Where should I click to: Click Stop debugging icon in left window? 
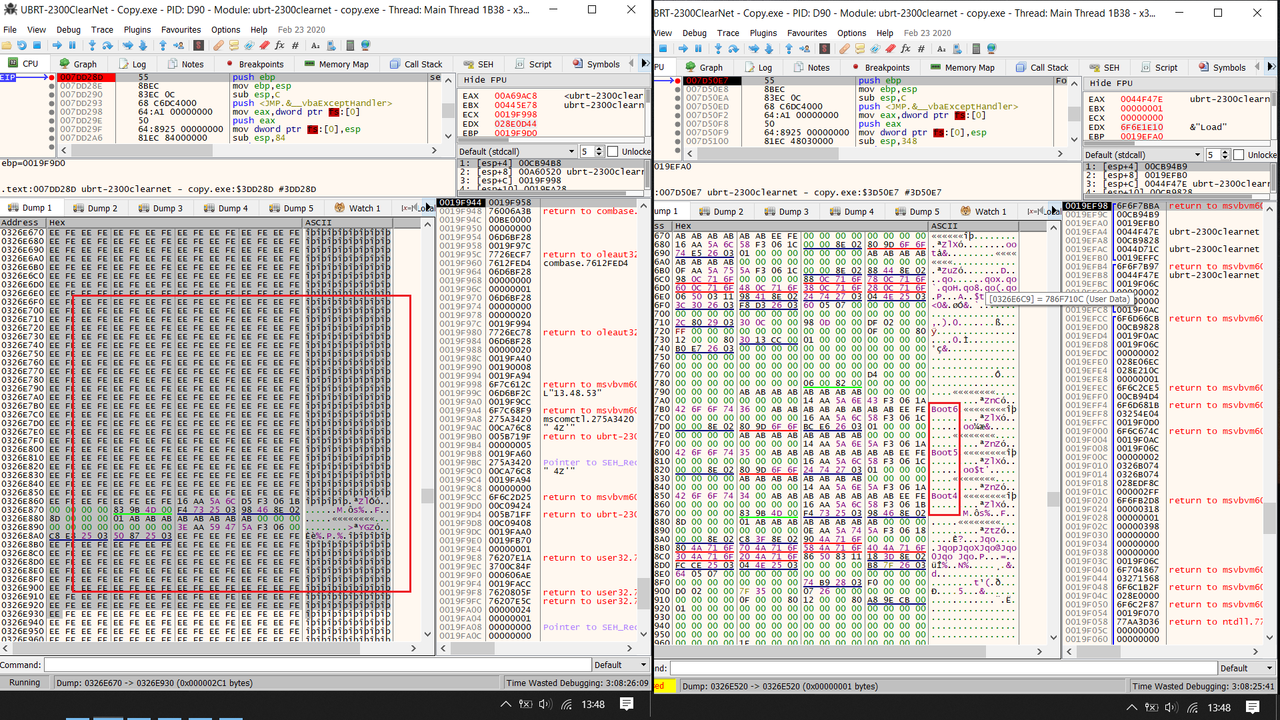tap(37, 46)
